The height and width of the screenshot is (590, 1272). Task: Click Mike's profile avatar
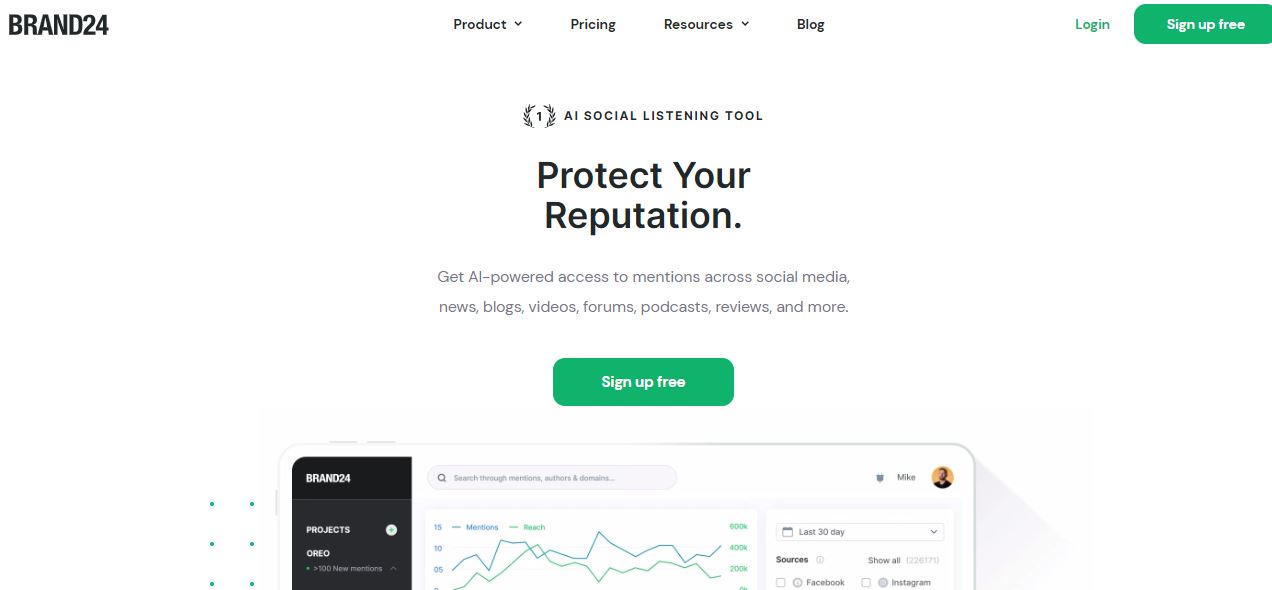coord(942,477)
